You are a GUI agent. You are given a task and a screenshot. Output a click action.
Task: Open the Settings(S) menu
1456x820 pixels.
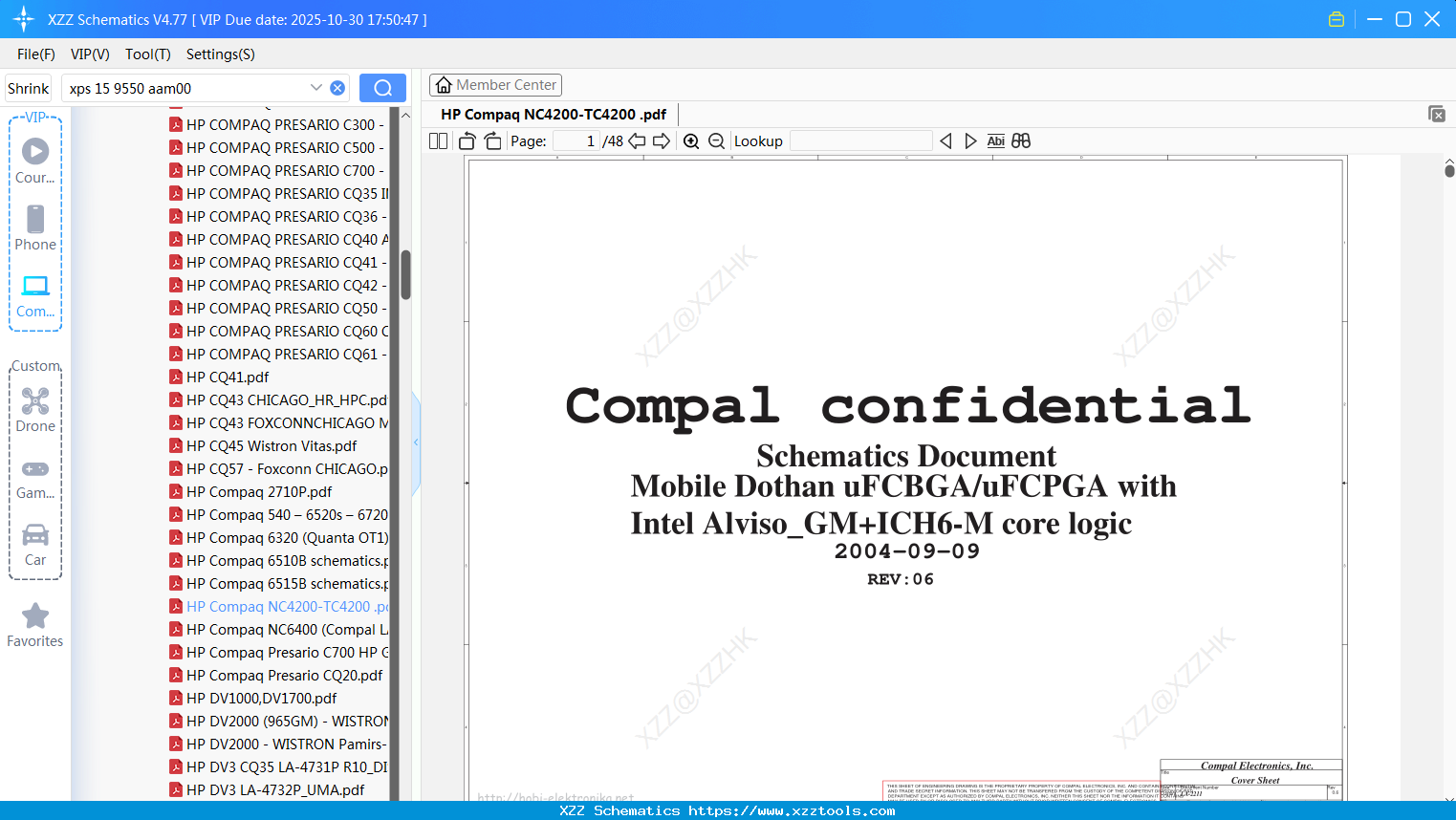pyautogui.click(x=221, y=54)
